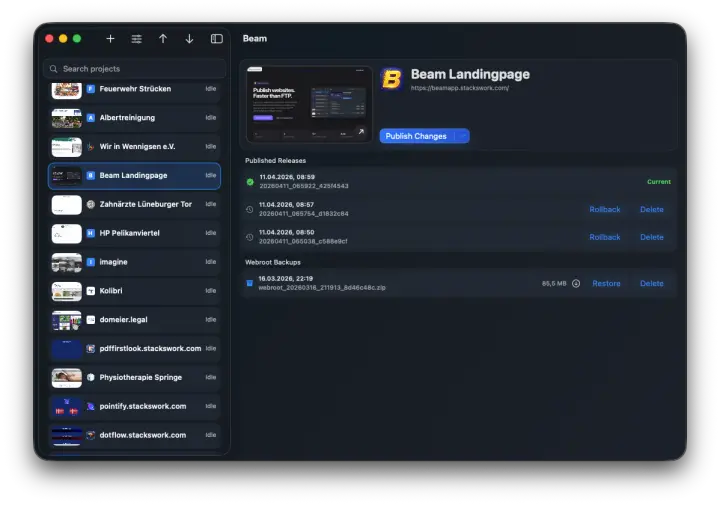The image size is (720, 505).
Task: Click the domeier.legal favicon icon
Action: (x=91, y=320)
